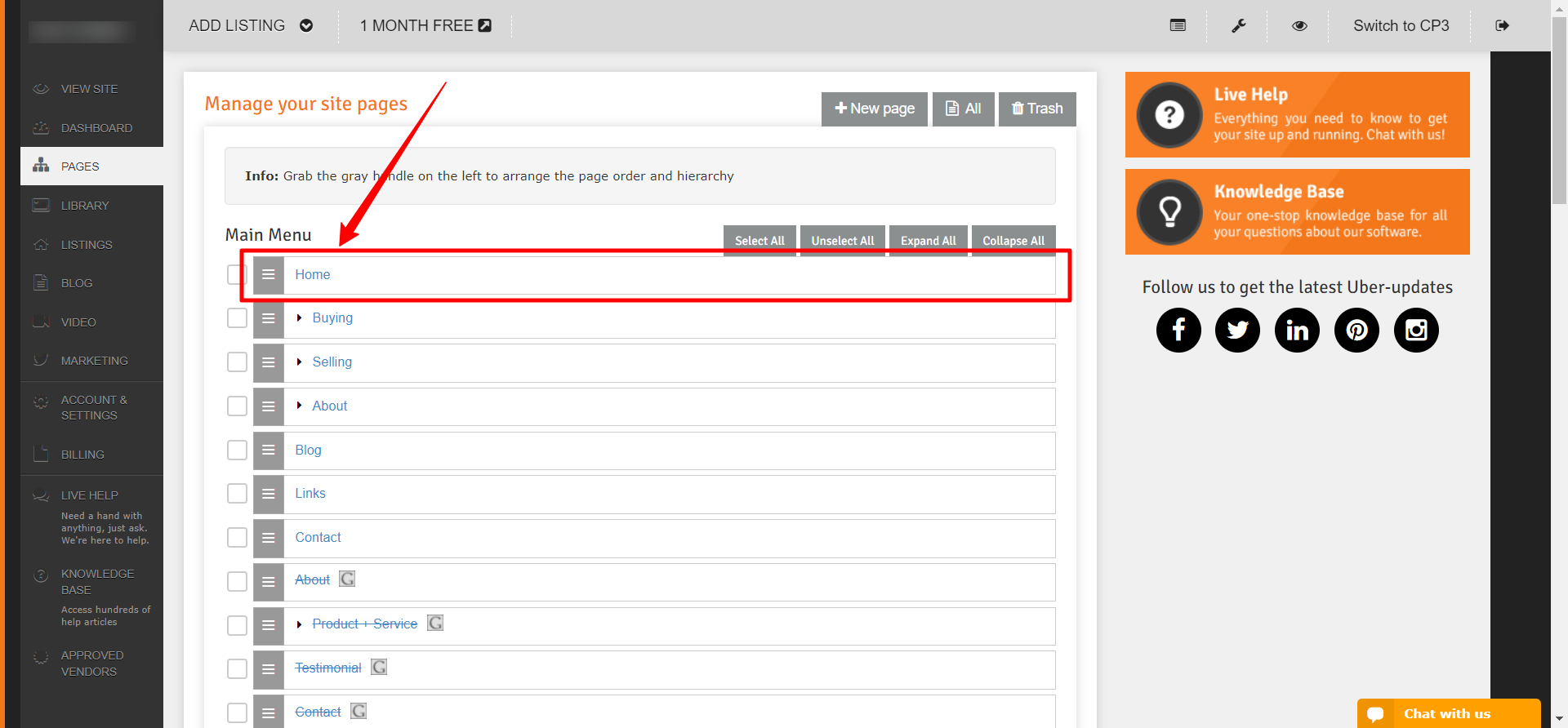
Task: Click the G badge next to Product + Service
Action: [435, 623]
